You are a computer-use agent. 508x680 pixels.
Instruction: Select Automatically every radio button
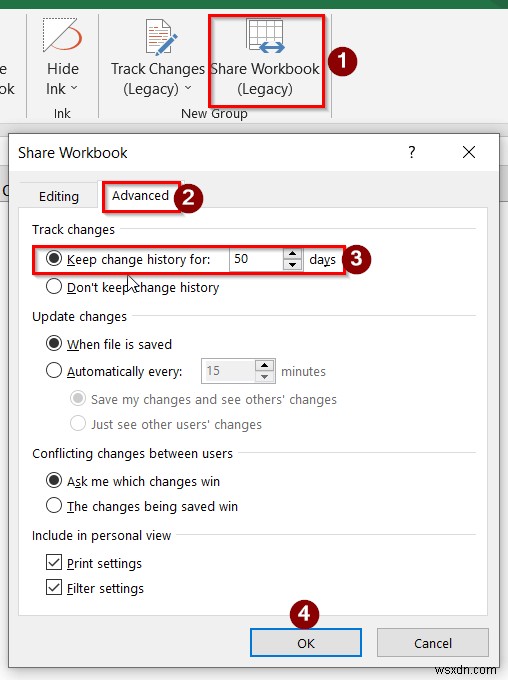[54, 371]
